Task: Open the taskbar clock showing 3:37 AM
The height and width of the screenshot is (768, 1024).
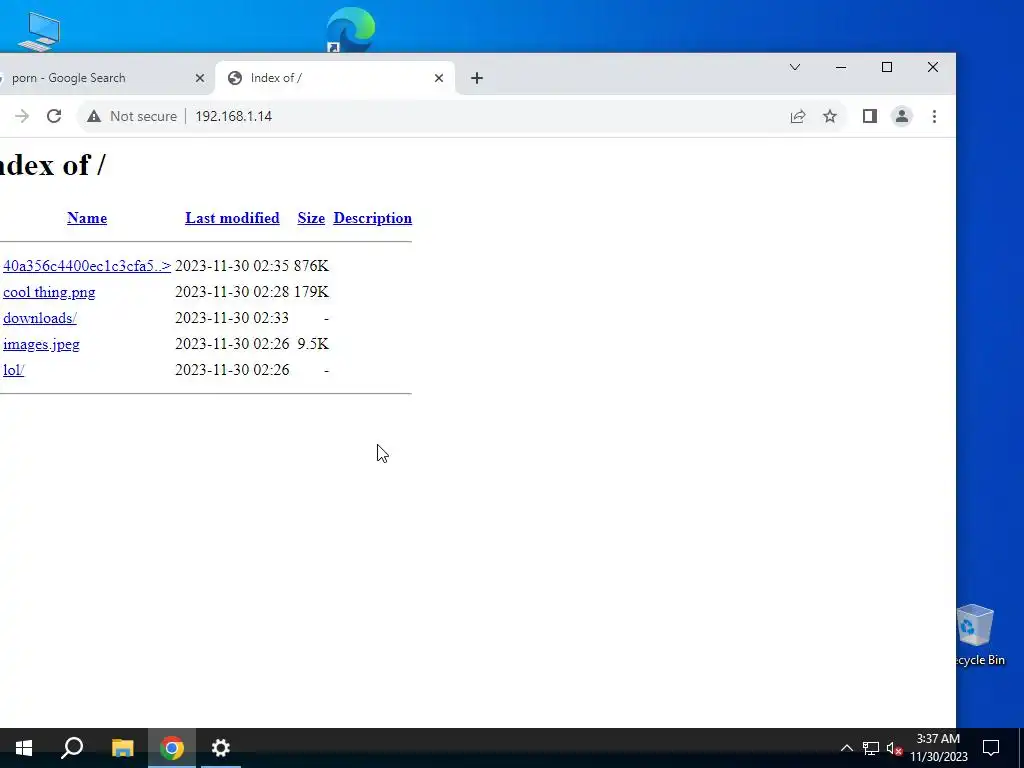Action: pos(938,748)
